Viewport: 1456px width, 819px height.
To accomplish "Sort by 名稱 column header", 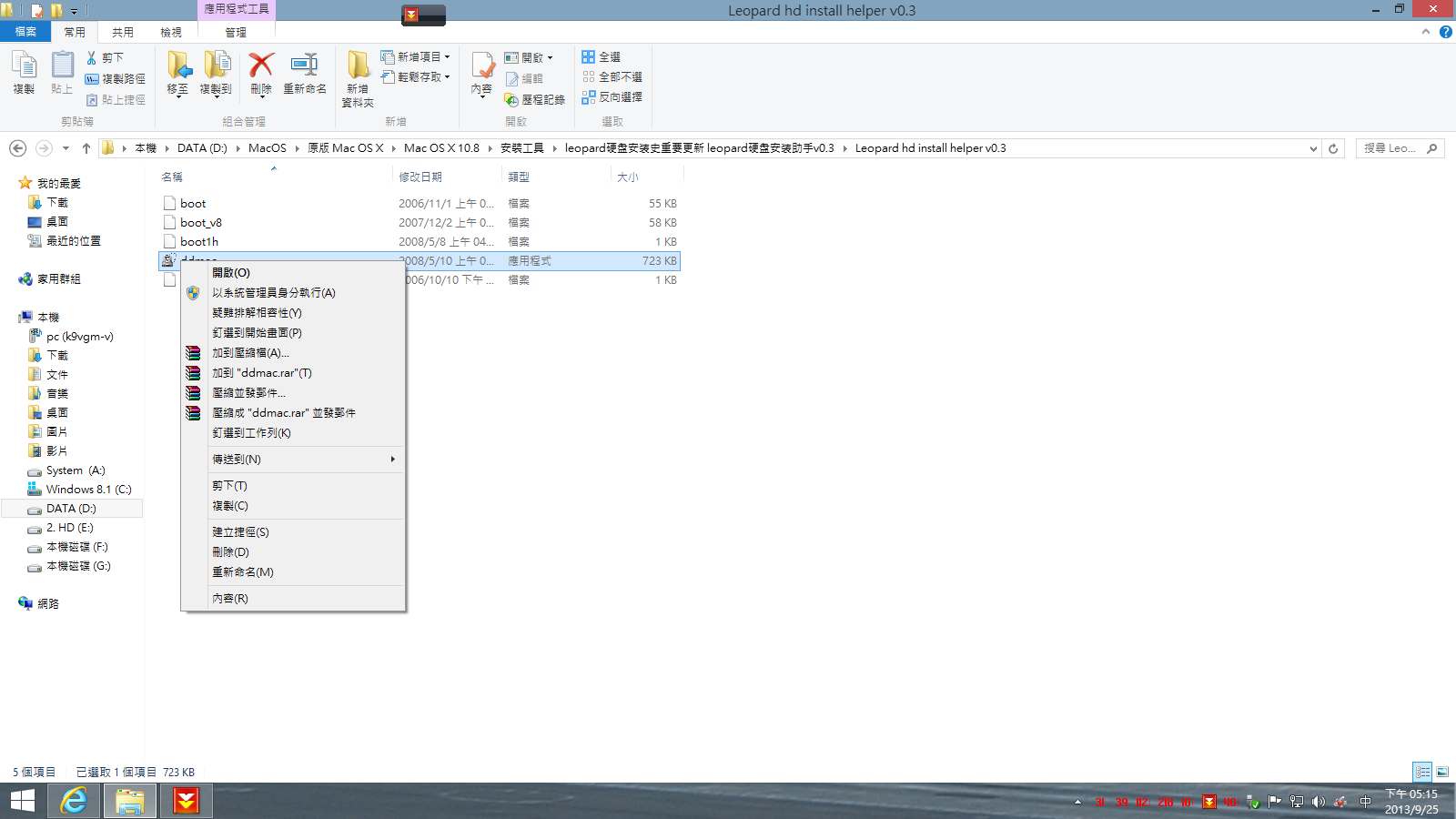I will tap(273, 177).
